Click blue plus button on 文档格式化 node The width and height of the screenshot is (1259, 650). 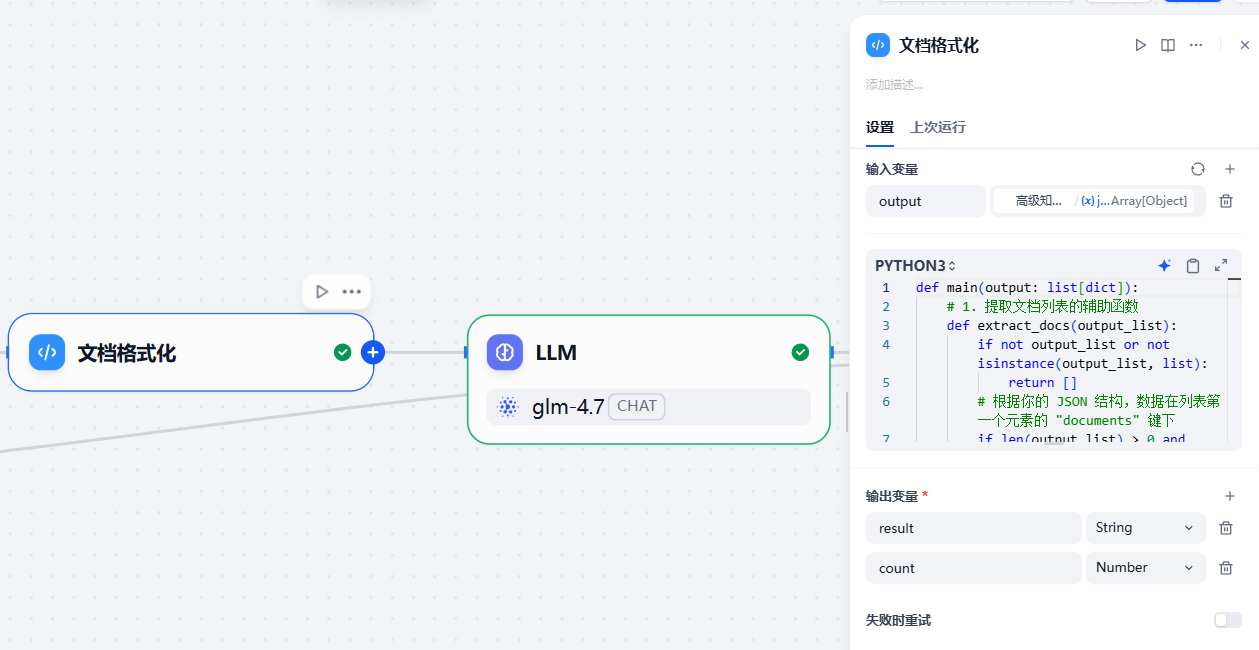(x=373, y=352)
